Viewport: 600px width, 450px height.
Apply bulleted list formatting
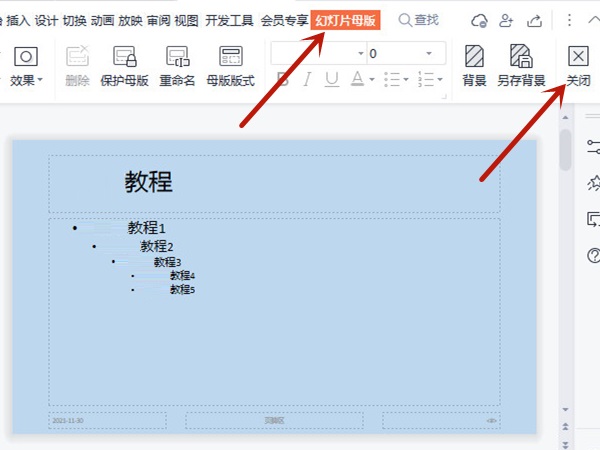click(392, 79)
